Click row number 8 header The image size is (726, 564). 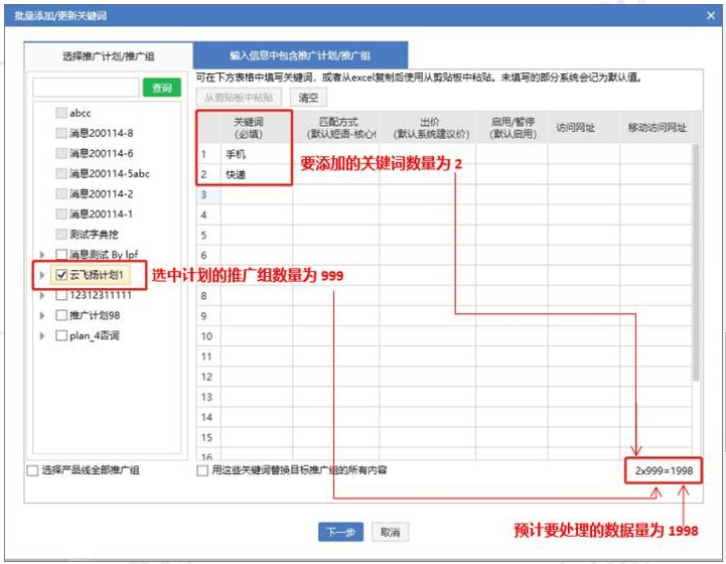pyautogui.click(x=208, y=295)
